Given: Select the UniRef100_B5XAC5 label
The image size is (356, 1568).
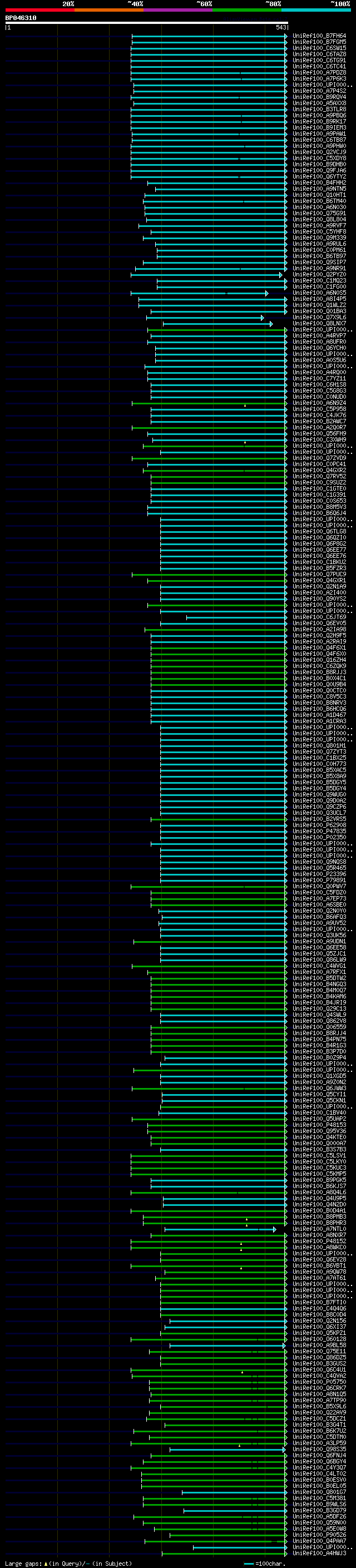Looking at the screenshot, I should [319, 770].
